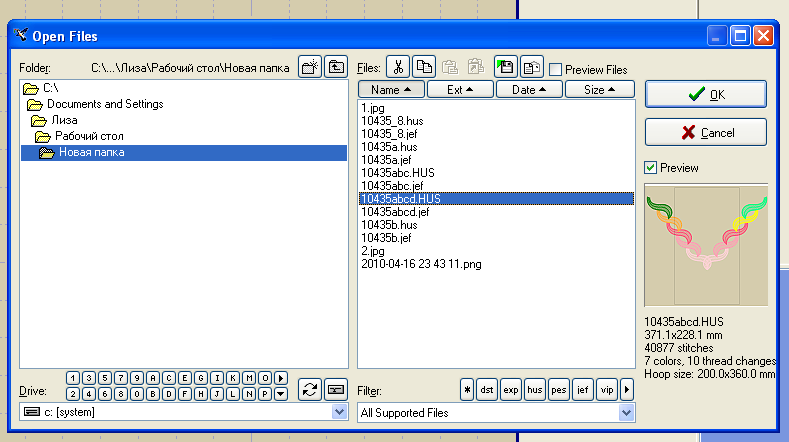Cut selected file with scissors icon
Image resolution: width=789 pixels, height=442 pixels.
tap(397, 67)
